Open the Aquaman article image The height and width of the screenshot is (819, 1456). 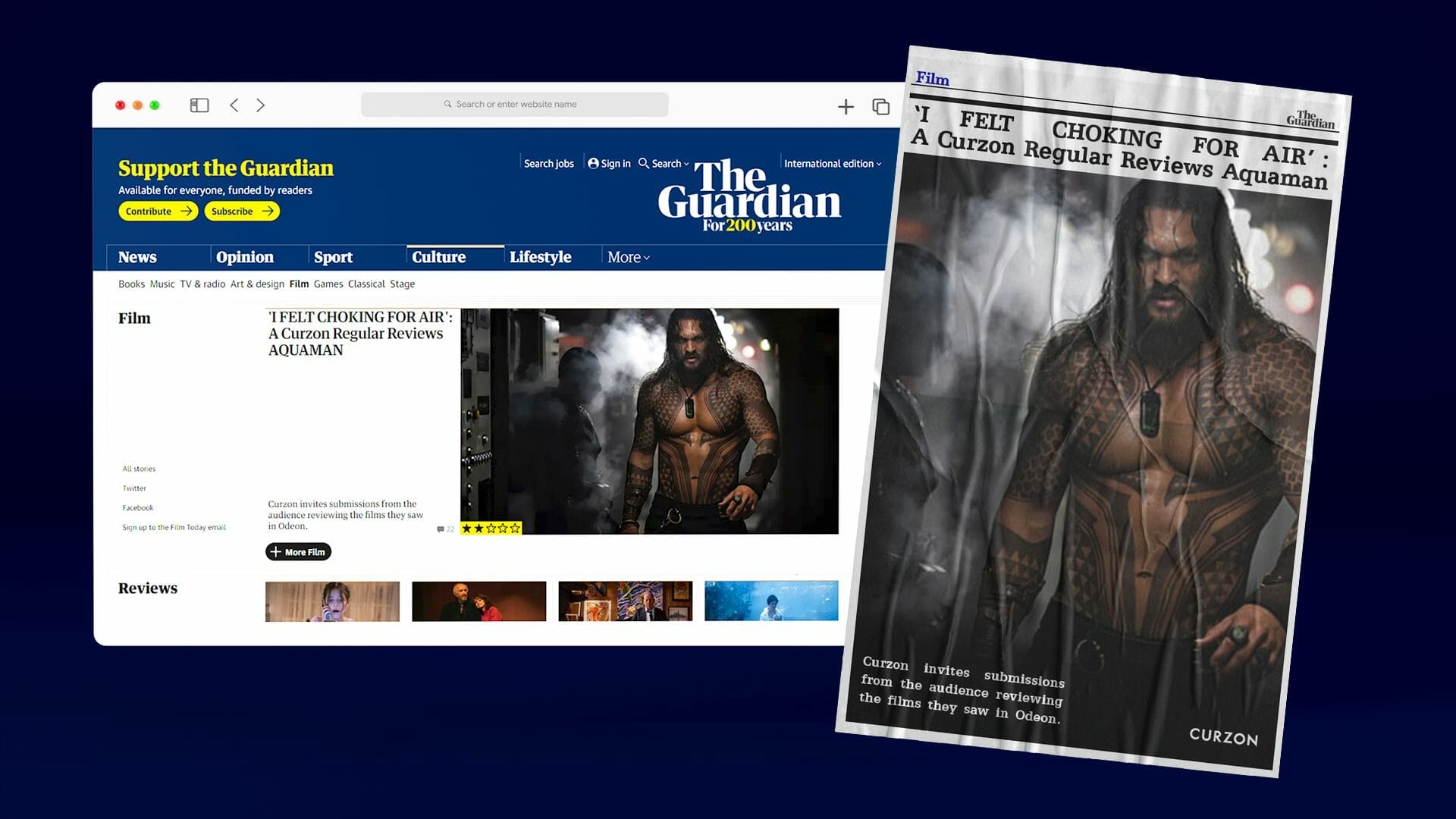click(x=649, y=421)
